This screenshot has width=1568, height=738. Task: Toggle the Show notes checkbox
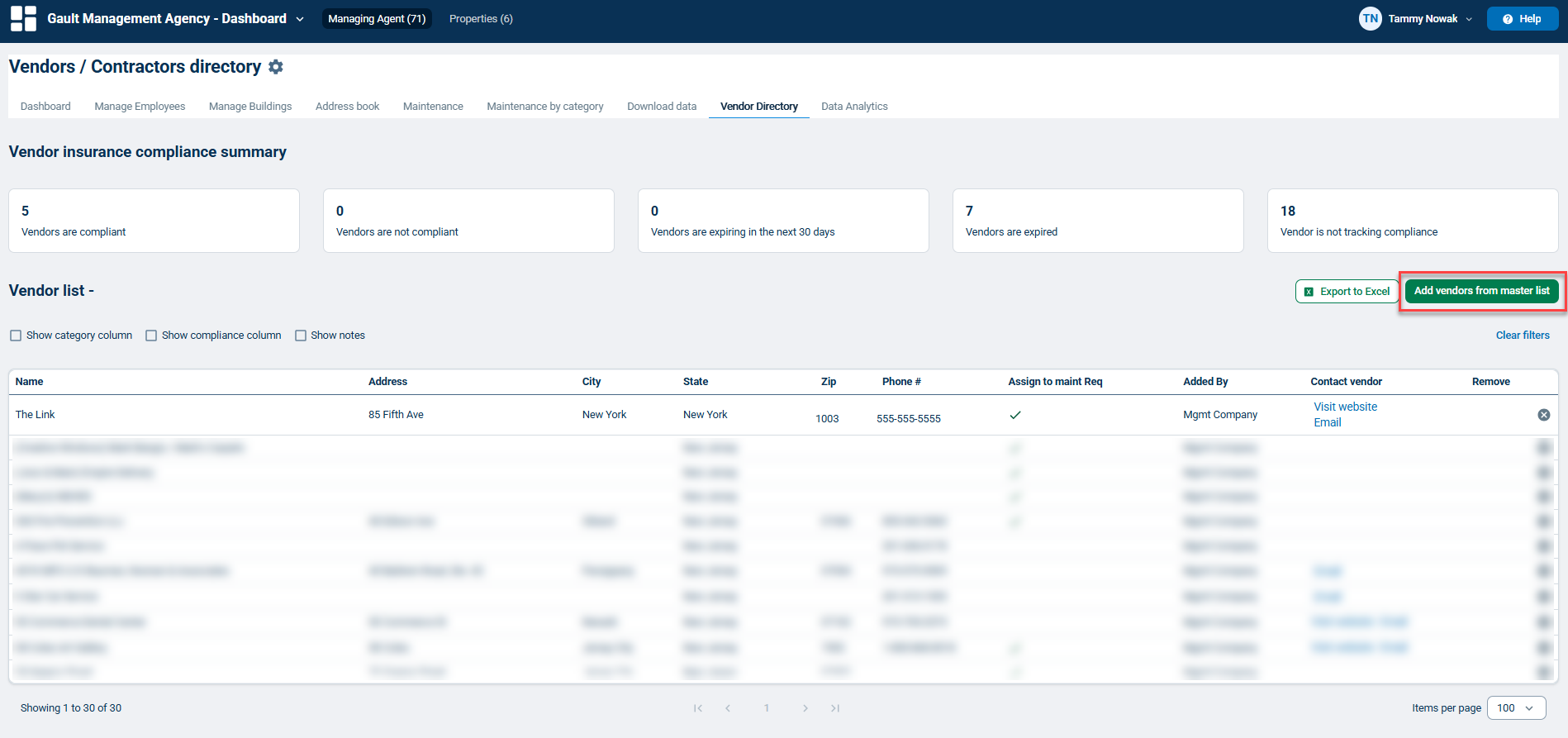click(301, 336)
